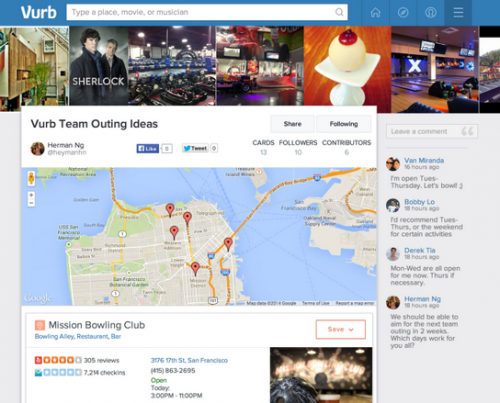500x403 pixels.
Task: Toggle the Following button
Action: point(344,124)
